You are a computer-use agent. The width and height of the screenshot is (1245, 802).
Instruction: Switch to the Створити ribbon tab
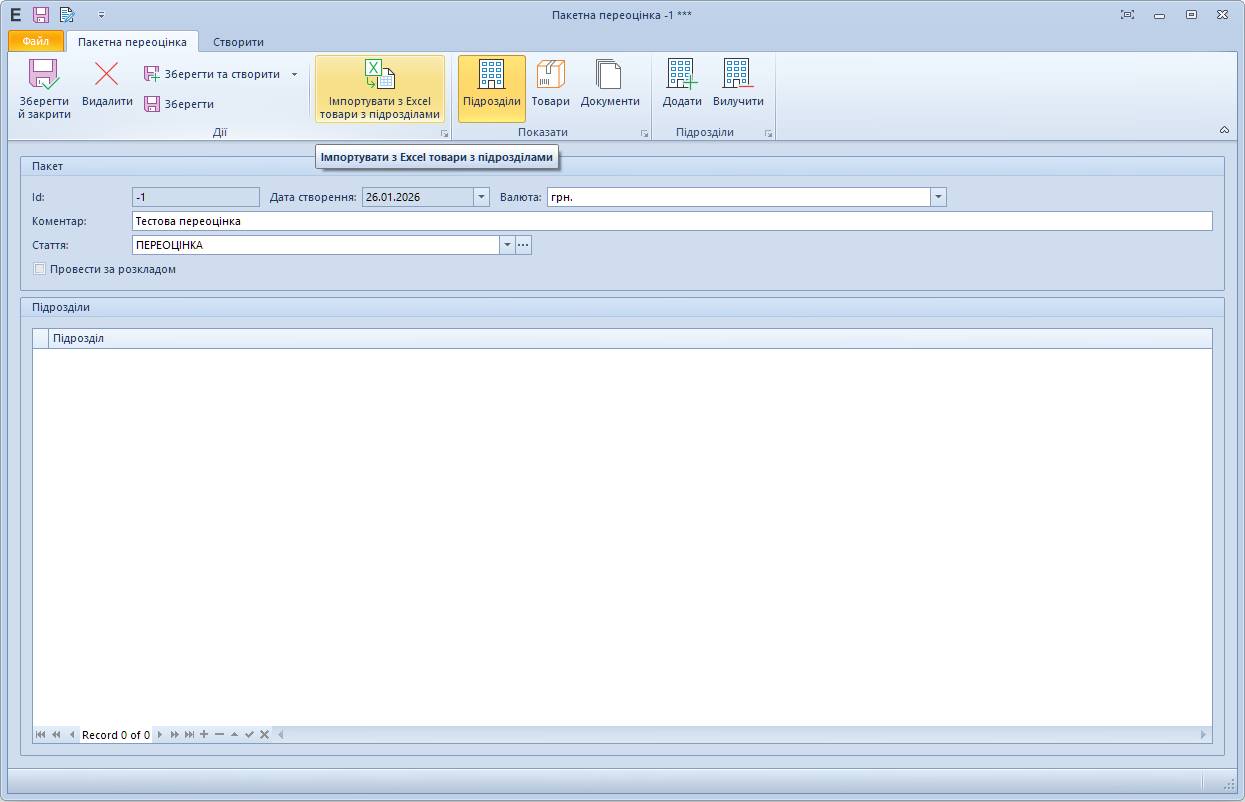coord(238,42)
